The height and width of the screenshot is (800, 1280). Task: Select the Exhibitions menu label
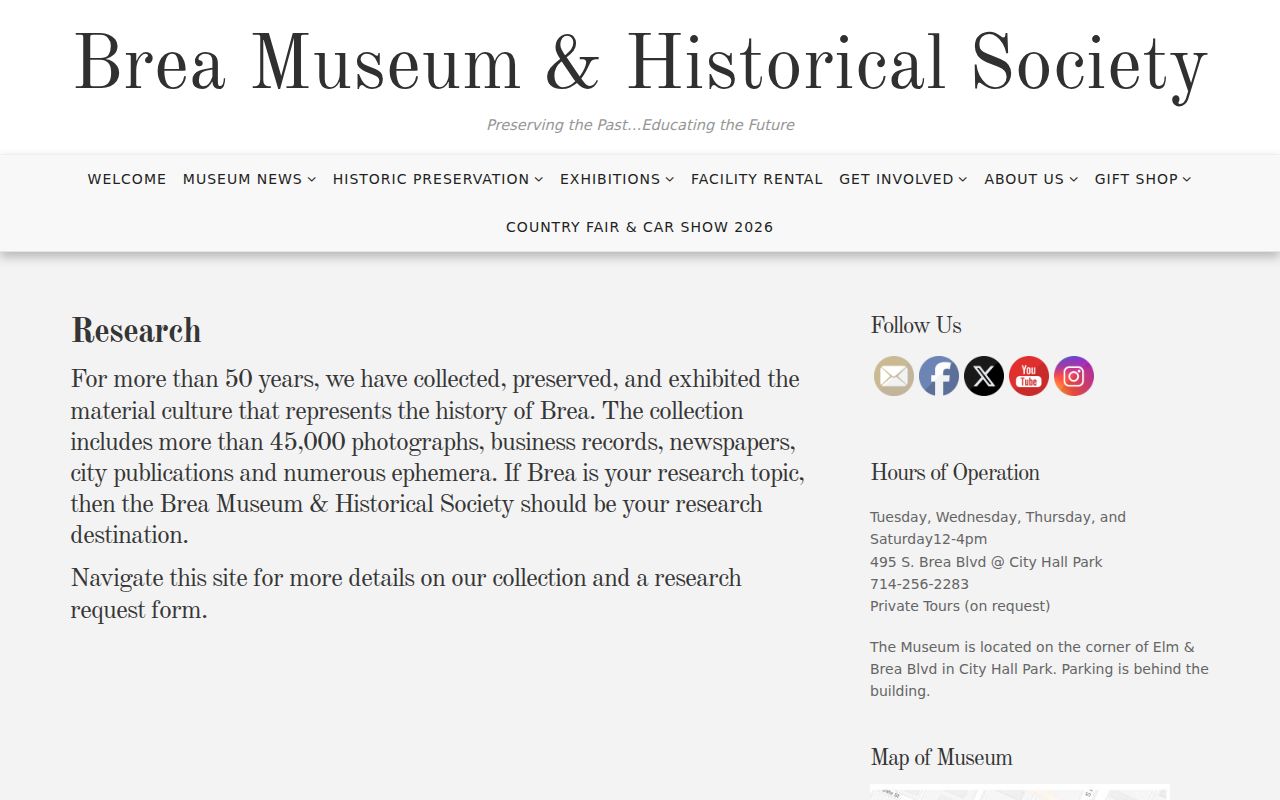tap(610, 179)
